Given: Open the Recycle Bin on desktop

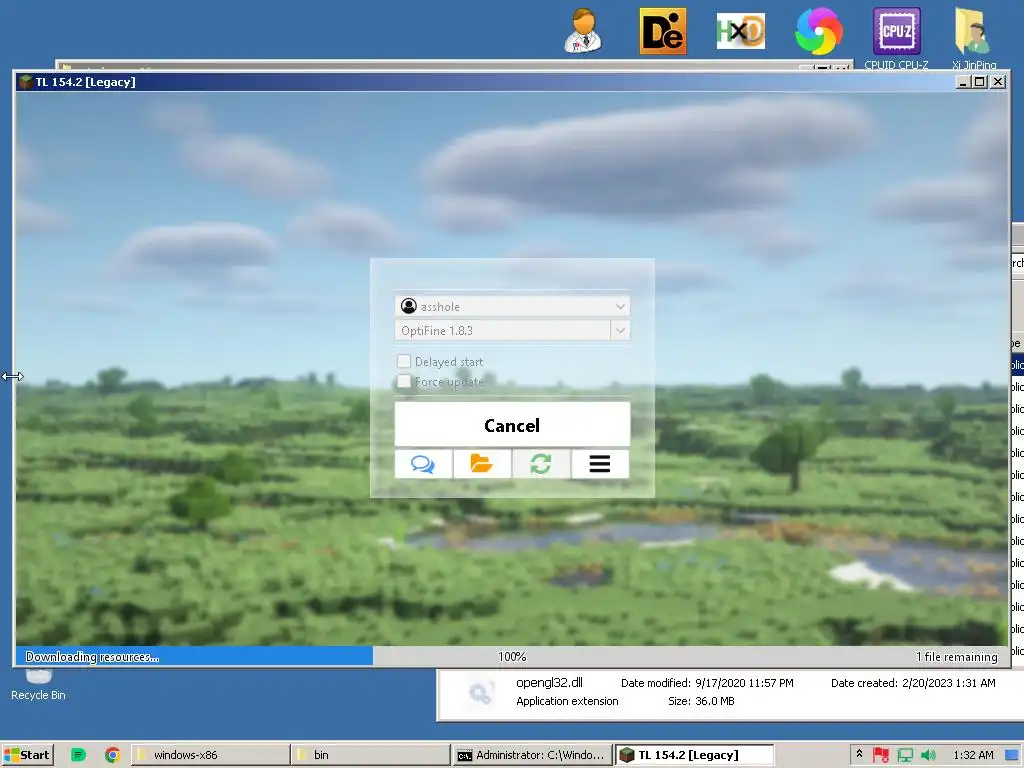Looking at the screenshot, I should [38, 684].
